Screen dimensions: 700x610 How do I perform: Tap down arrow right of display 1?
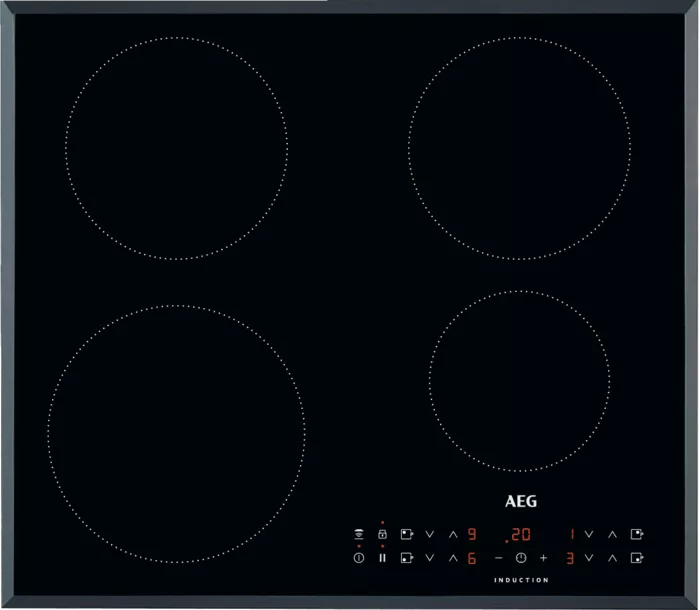[x=589, y=534]
